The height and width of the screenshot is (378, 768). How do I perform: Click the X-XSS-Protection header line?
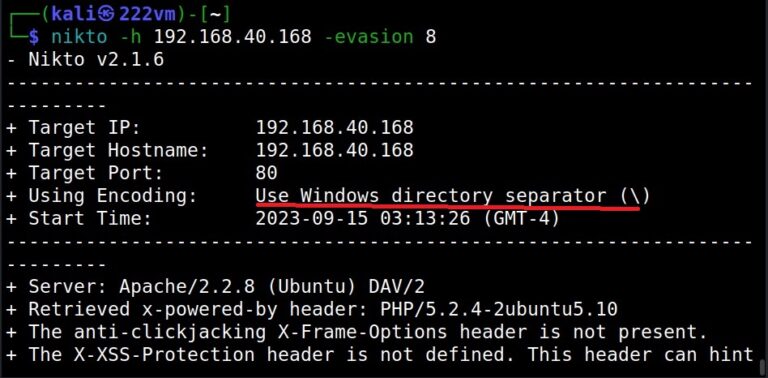click(380, 354)
